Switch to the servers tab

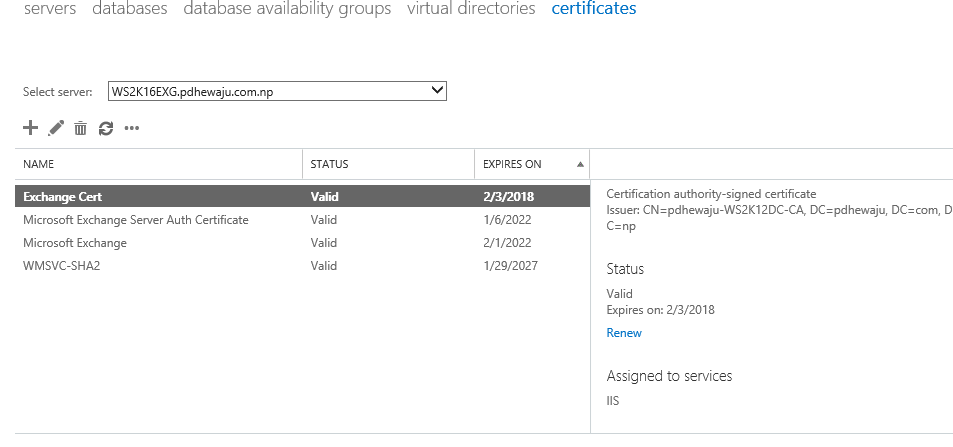point(50,9)
